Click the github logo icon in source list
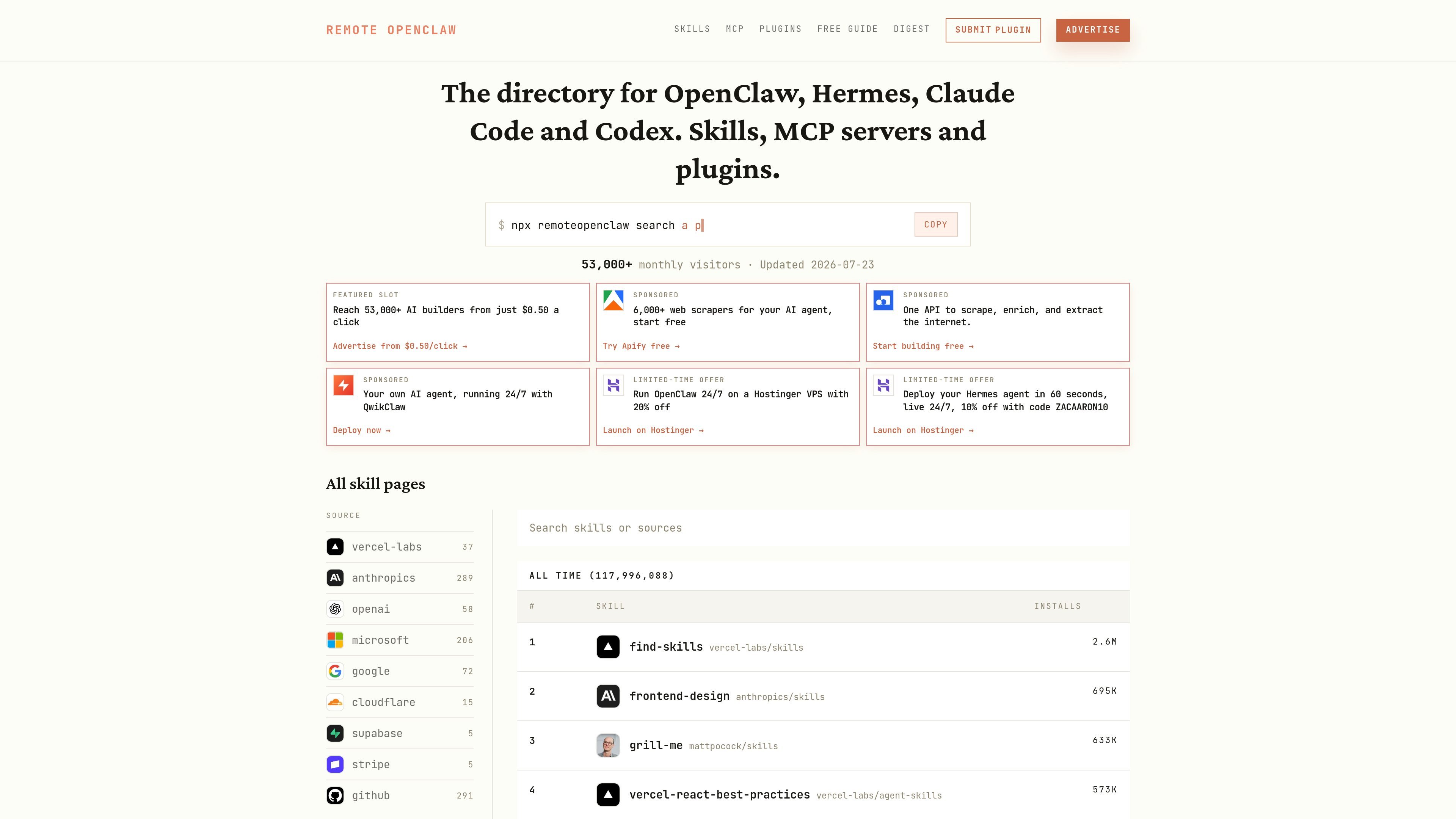 [335, 795]
